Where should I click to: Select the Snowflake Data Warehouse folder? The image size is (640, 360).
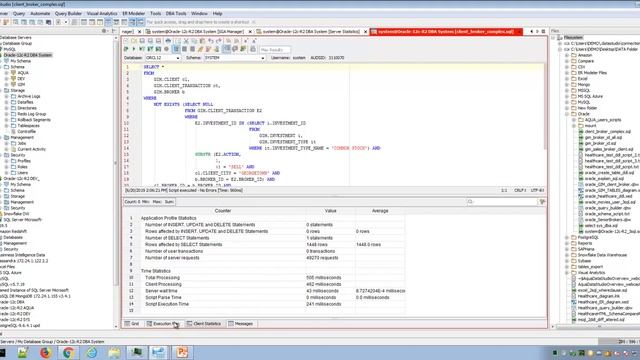[x=602, y=255]
